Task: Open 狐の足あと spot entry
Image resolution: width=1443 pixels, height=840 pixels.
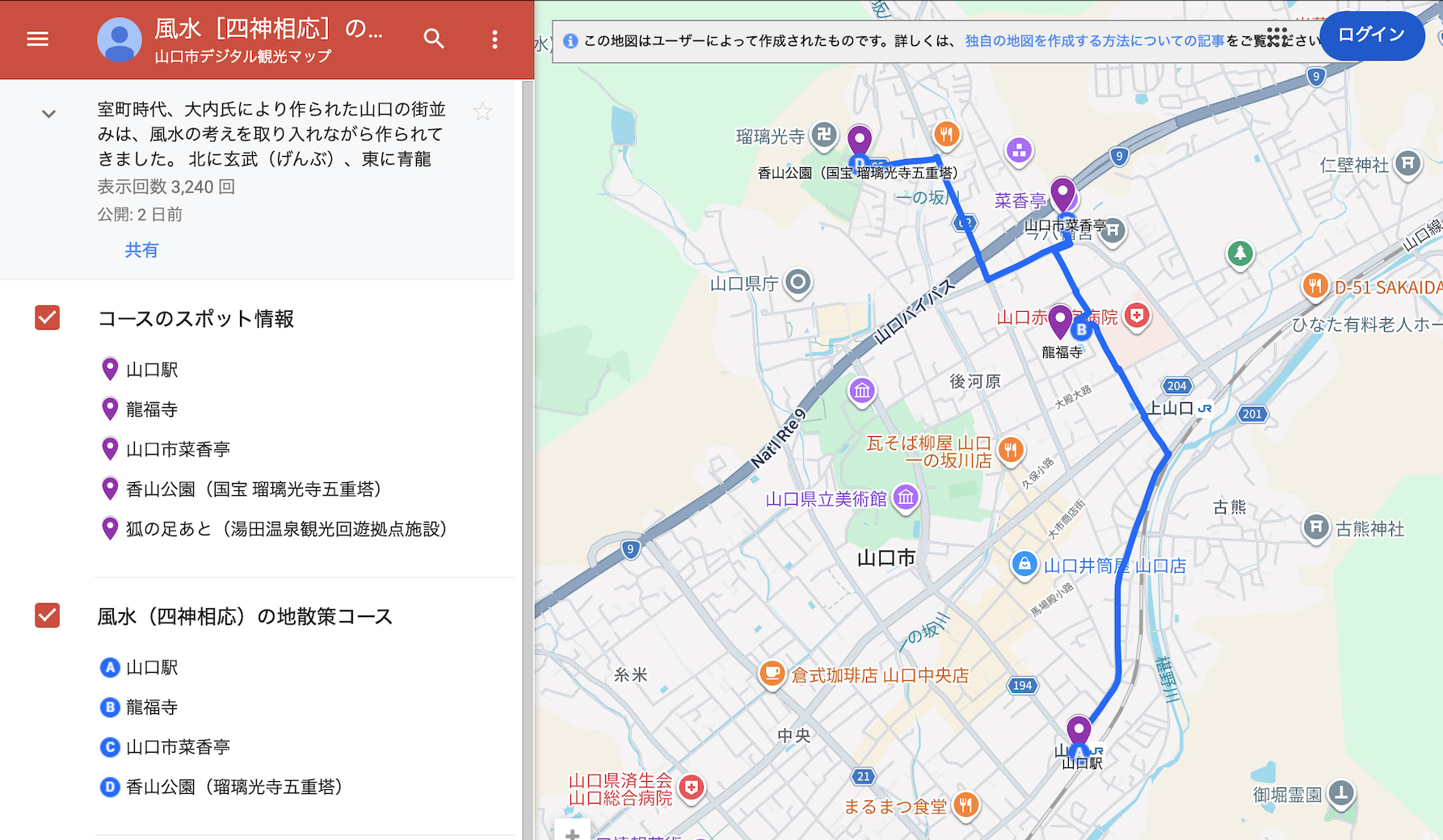Action: (x=286, y=529)
